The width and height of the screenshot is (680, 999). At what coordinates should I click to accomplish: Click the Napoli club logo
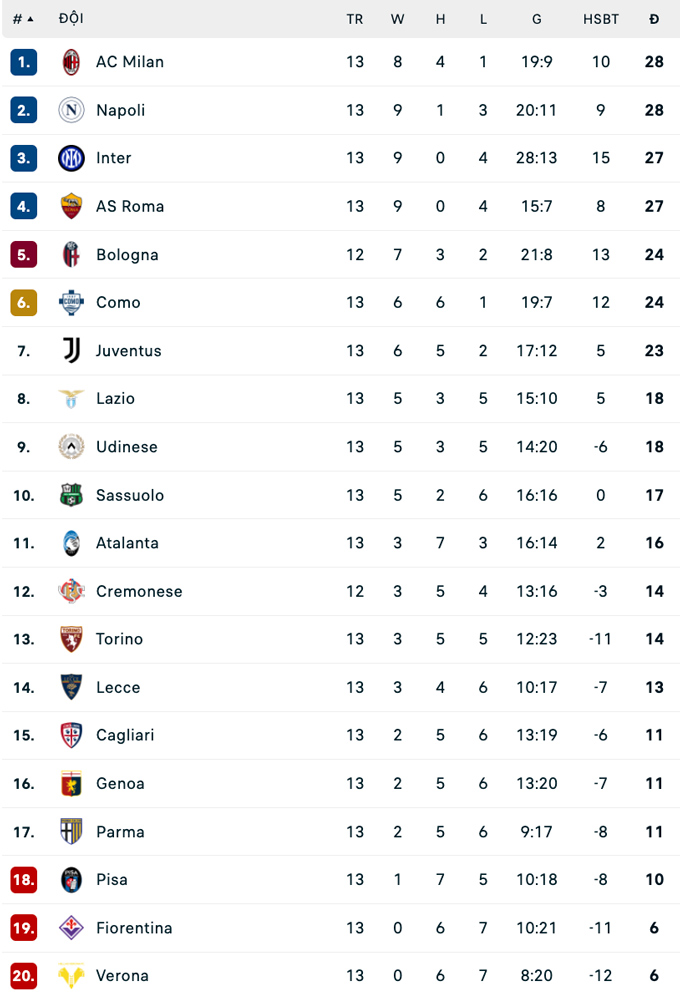click(71, 110)
